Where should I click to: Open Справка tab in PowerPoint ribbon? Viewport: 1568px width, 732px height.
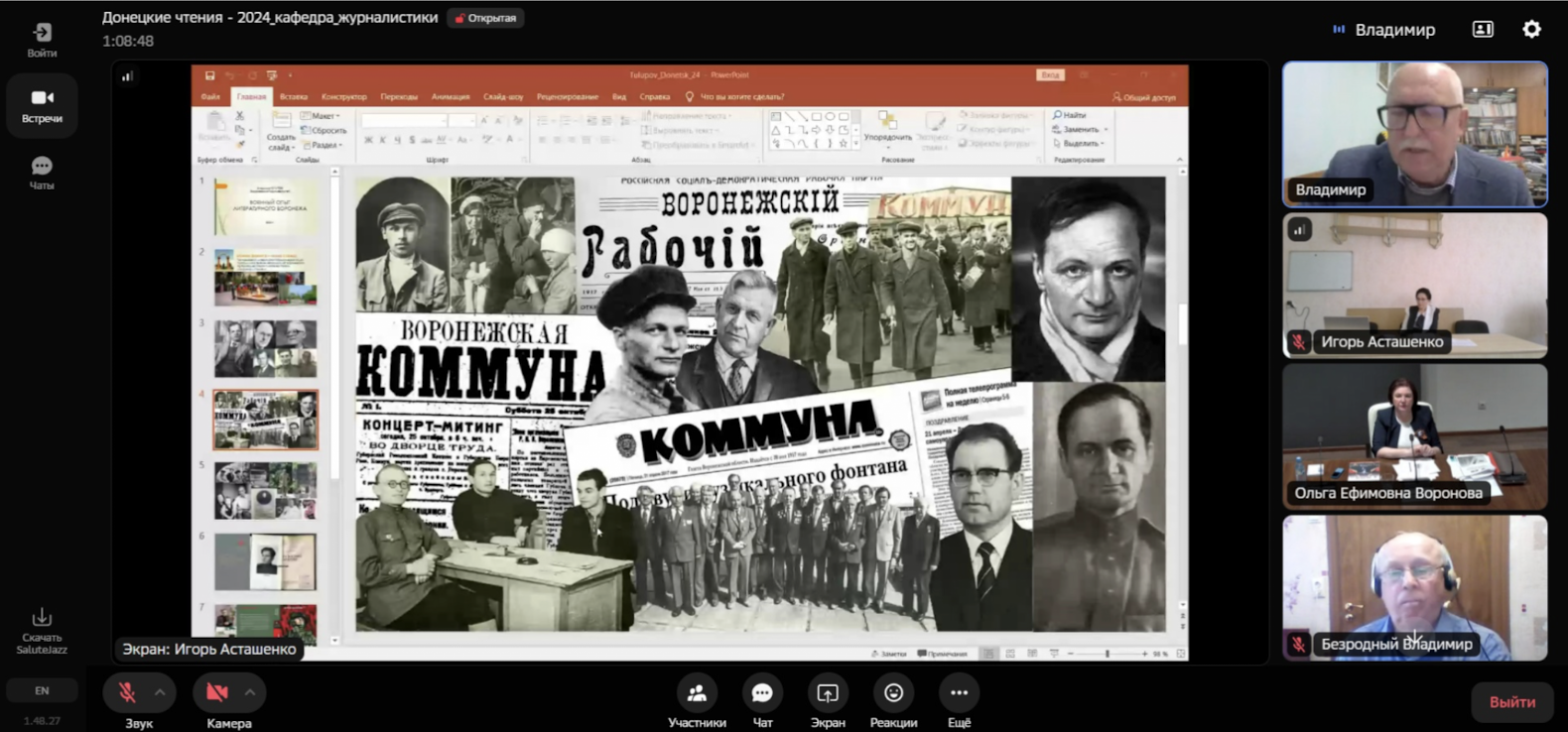click(655, 97)
